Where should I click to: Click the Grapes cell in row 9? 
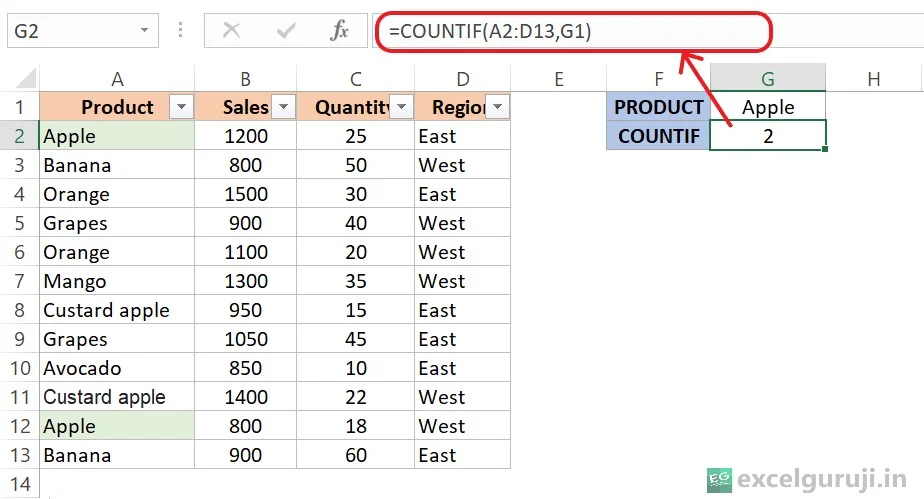[x=117, y=339]
